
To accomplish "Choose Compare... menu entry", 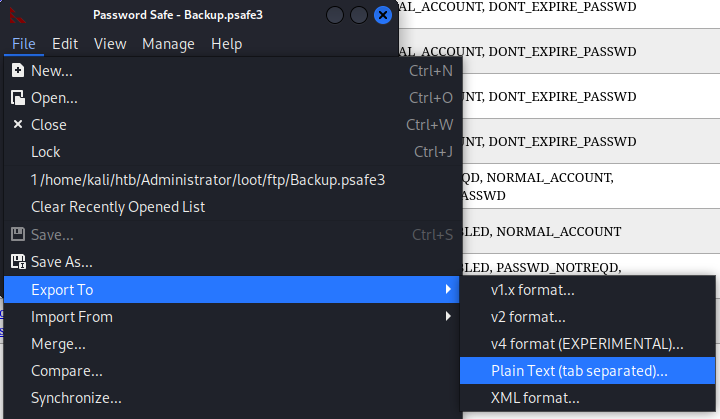I will (231, 371).
